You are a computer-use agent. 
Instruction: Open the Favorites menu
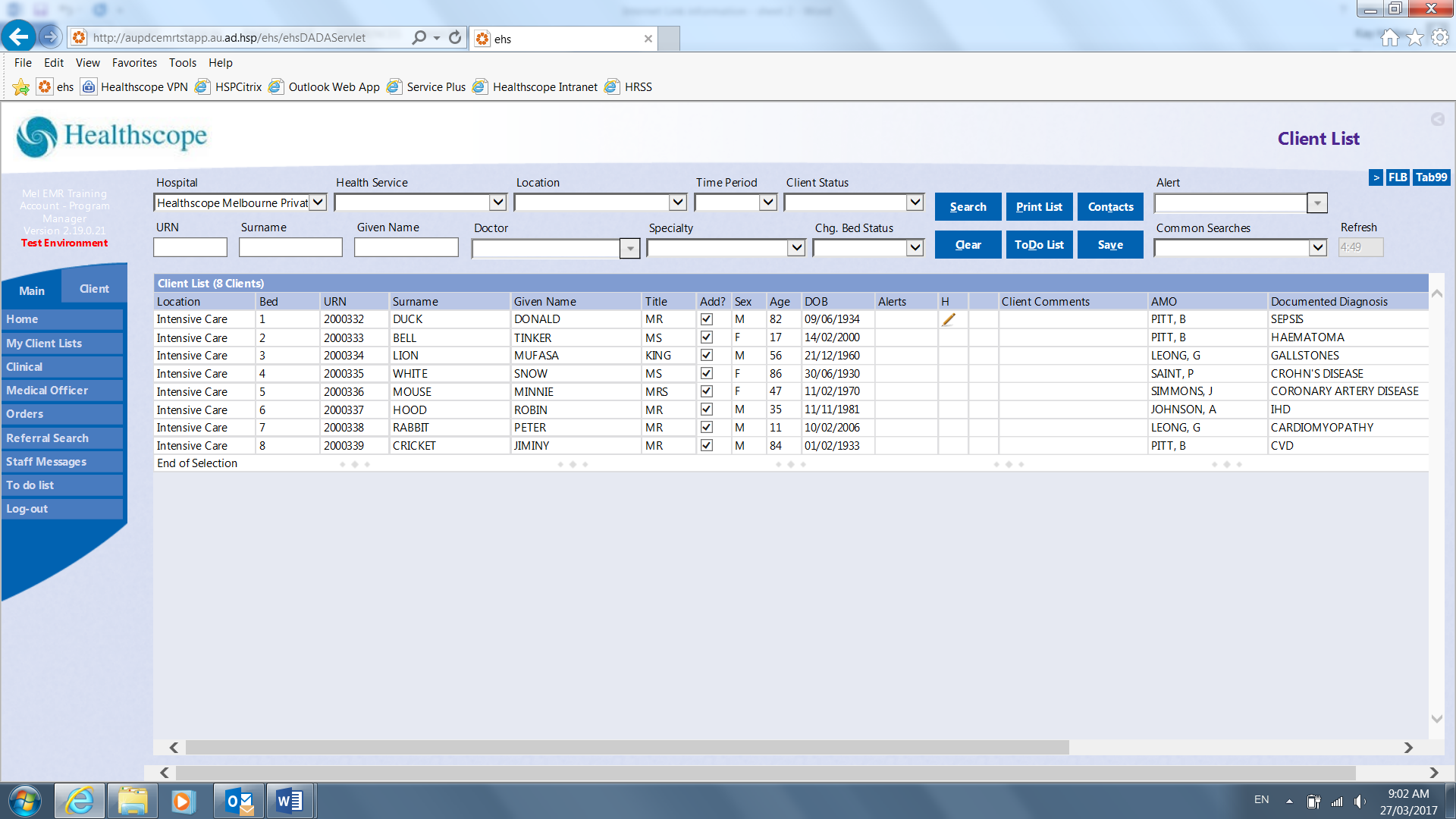(x=134, y=63)
